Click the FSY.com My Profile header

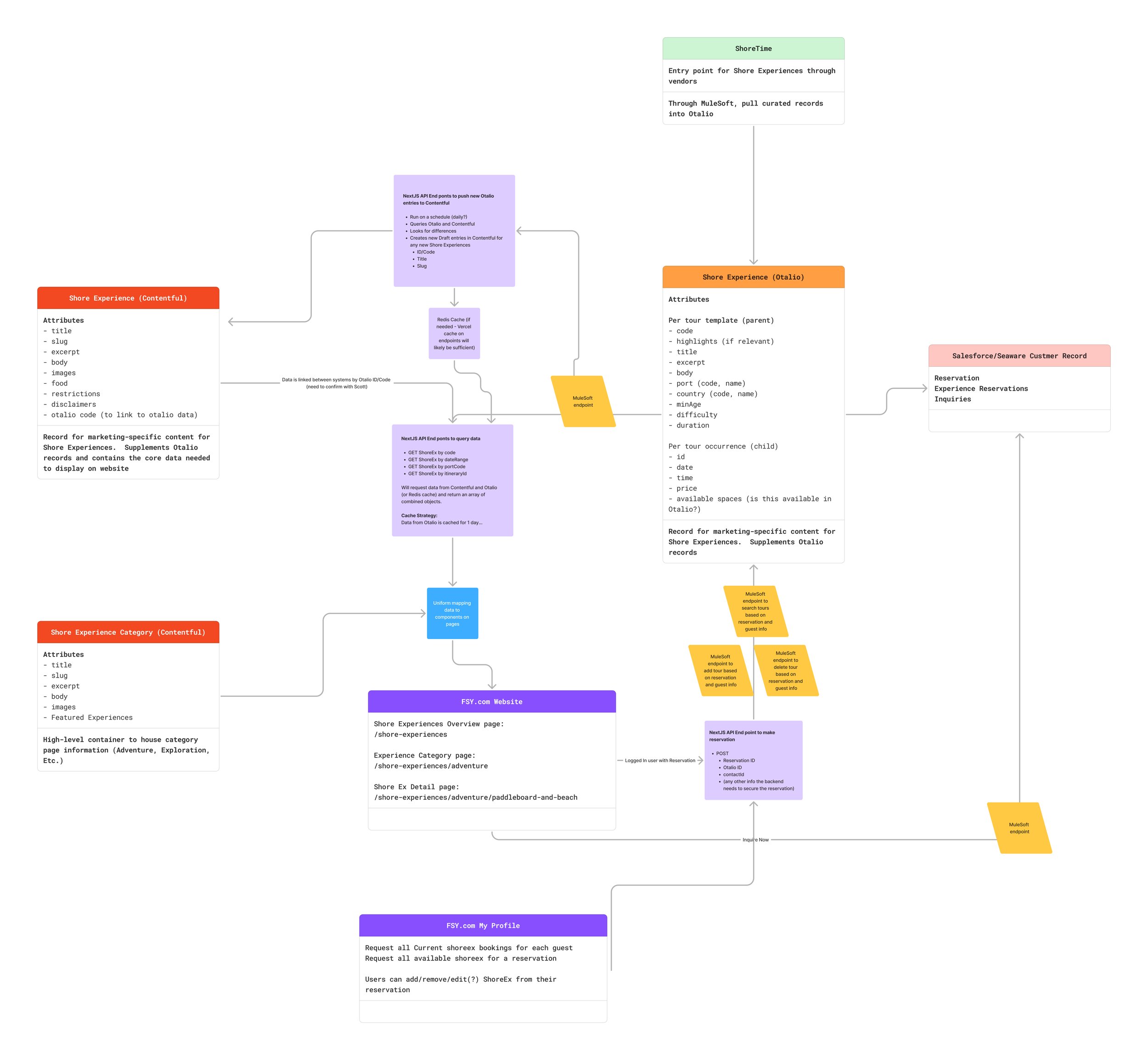(483, 925)
